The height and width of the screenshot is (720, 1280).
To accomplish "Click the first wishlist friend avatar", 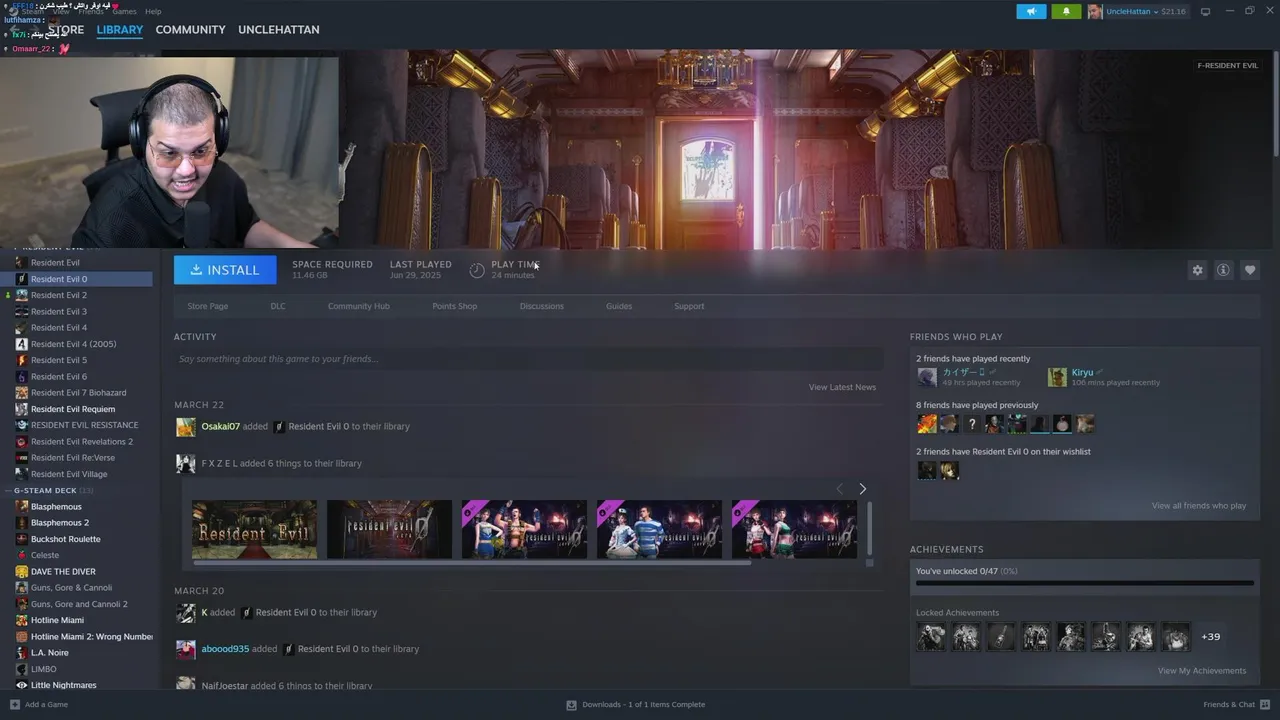I will [927, 470].
